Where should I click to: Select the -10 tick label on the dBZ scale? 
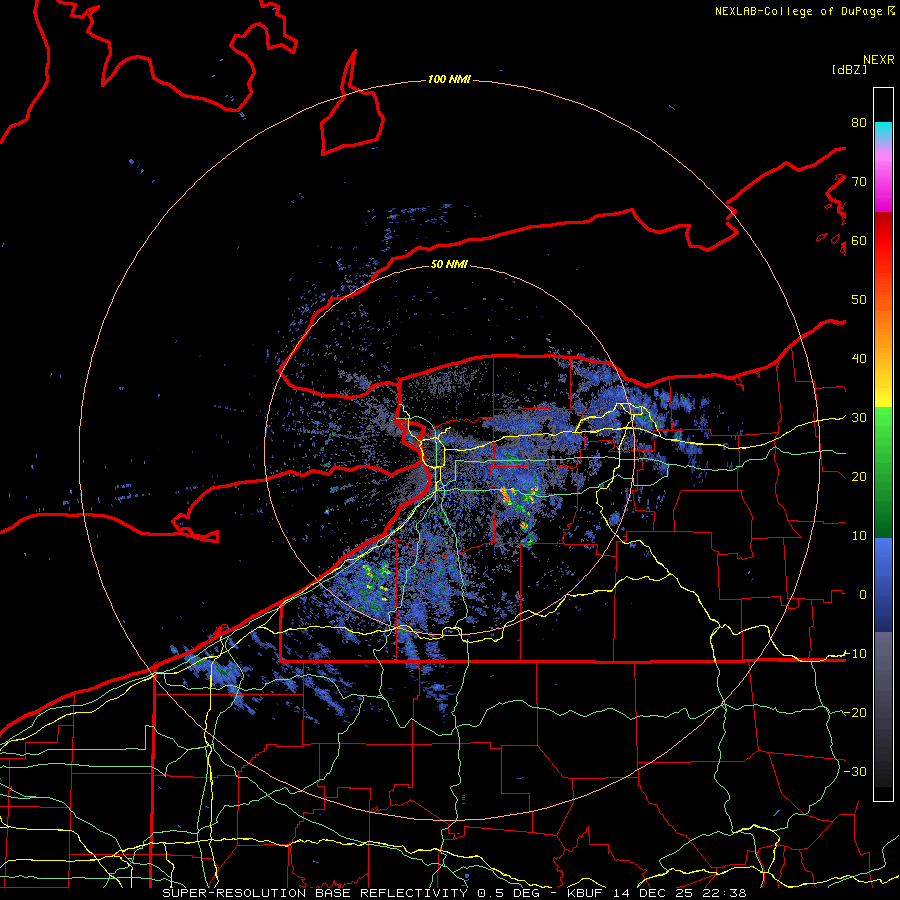855,654
